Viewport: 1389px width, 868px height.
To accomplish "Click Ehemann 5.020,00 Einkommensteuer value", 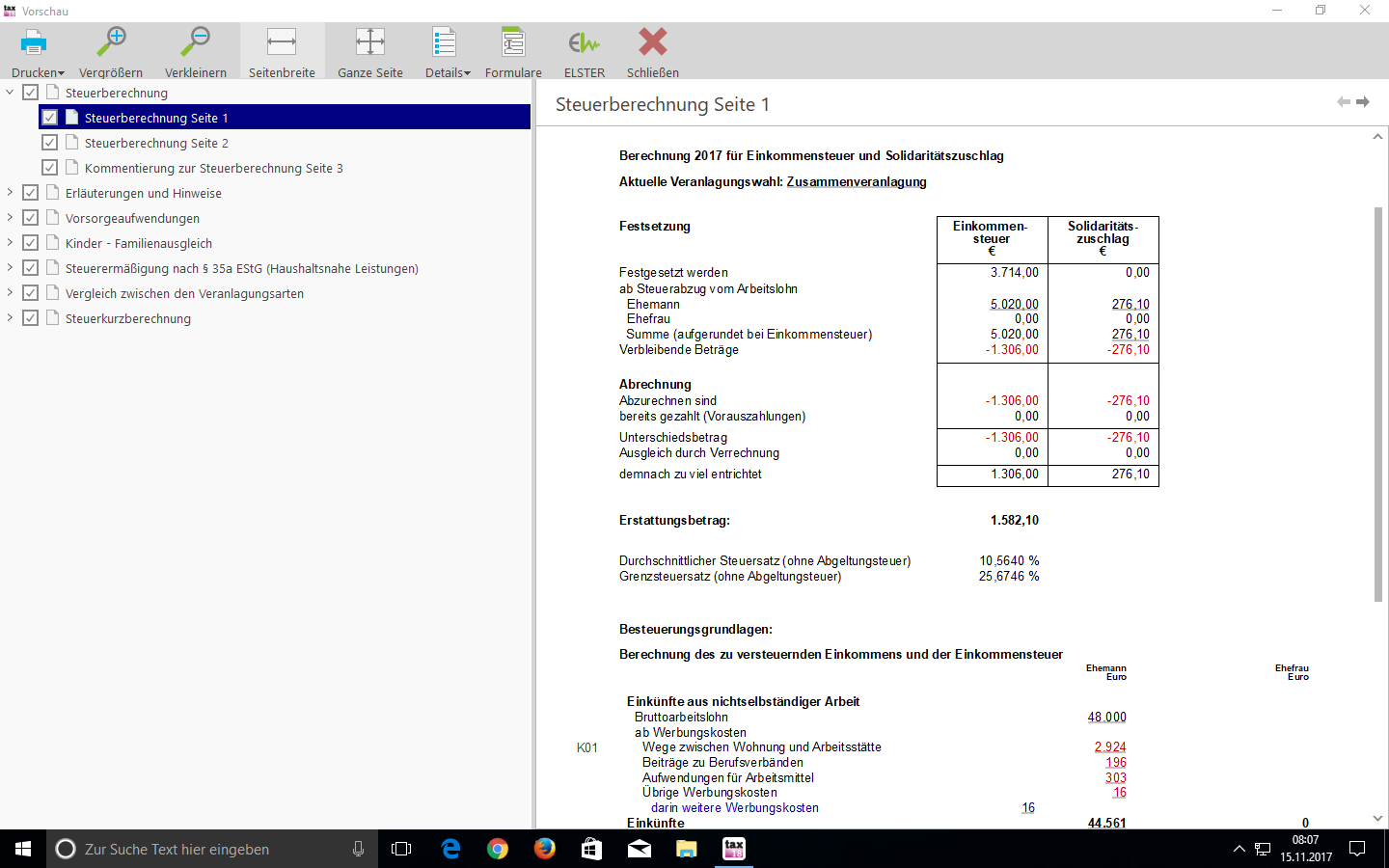I will point(1015,304).
